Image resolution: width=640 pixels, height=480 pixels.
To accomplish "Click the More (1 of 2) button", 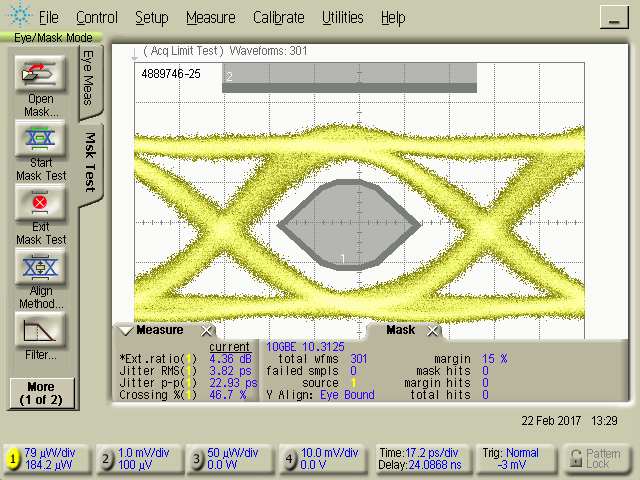I will click(40, 393).
